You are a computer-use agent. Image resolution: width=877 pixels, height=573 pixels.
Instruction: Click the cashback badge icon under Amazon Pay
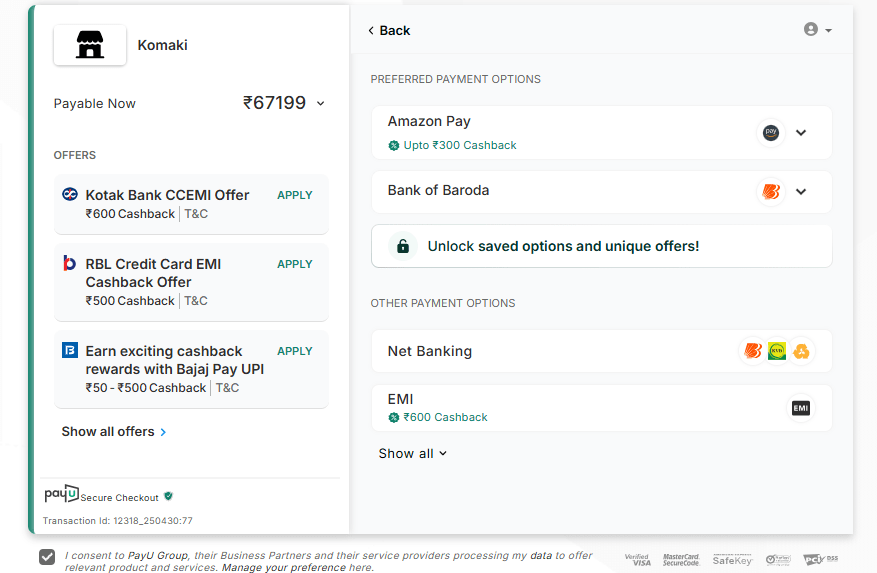[394, 145]
